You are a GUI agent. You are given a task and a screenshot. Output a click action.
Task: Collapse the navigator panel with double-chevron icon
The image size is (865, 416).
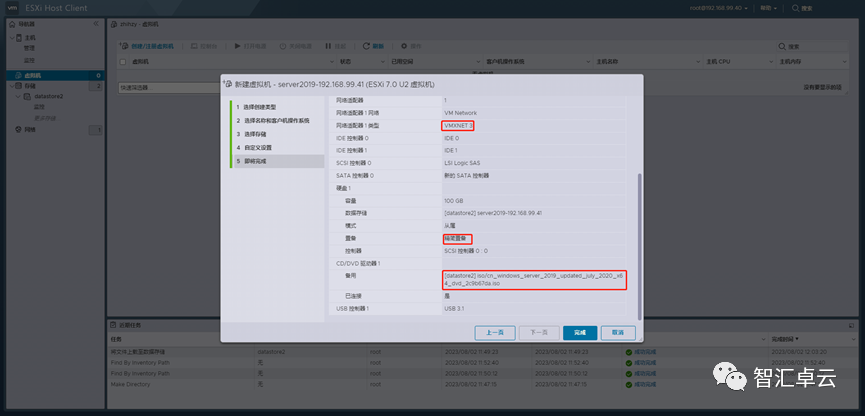(95, 24)
